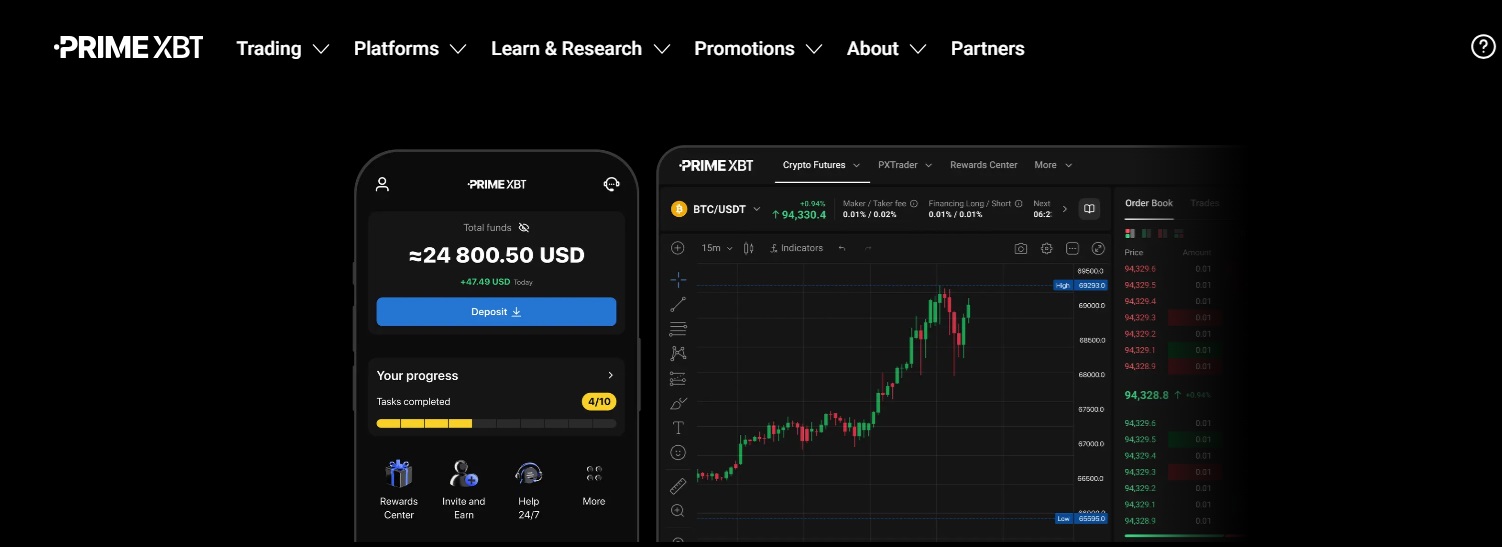Click the Bitcoin coin icon beside BTC/USDT
Viewport: 1502px width, 547px height.
click(x=679, y=209)
